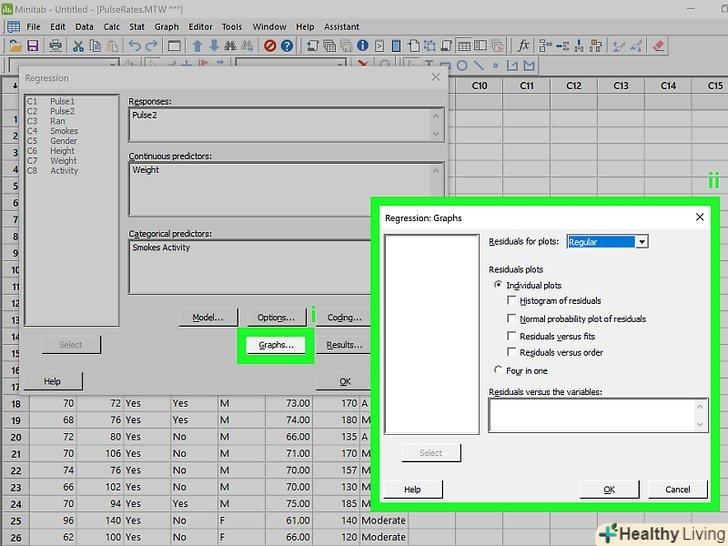This screenshot has height=546, width=728.
Task: Click the Cut scissors icon
Action: [78, 46]
